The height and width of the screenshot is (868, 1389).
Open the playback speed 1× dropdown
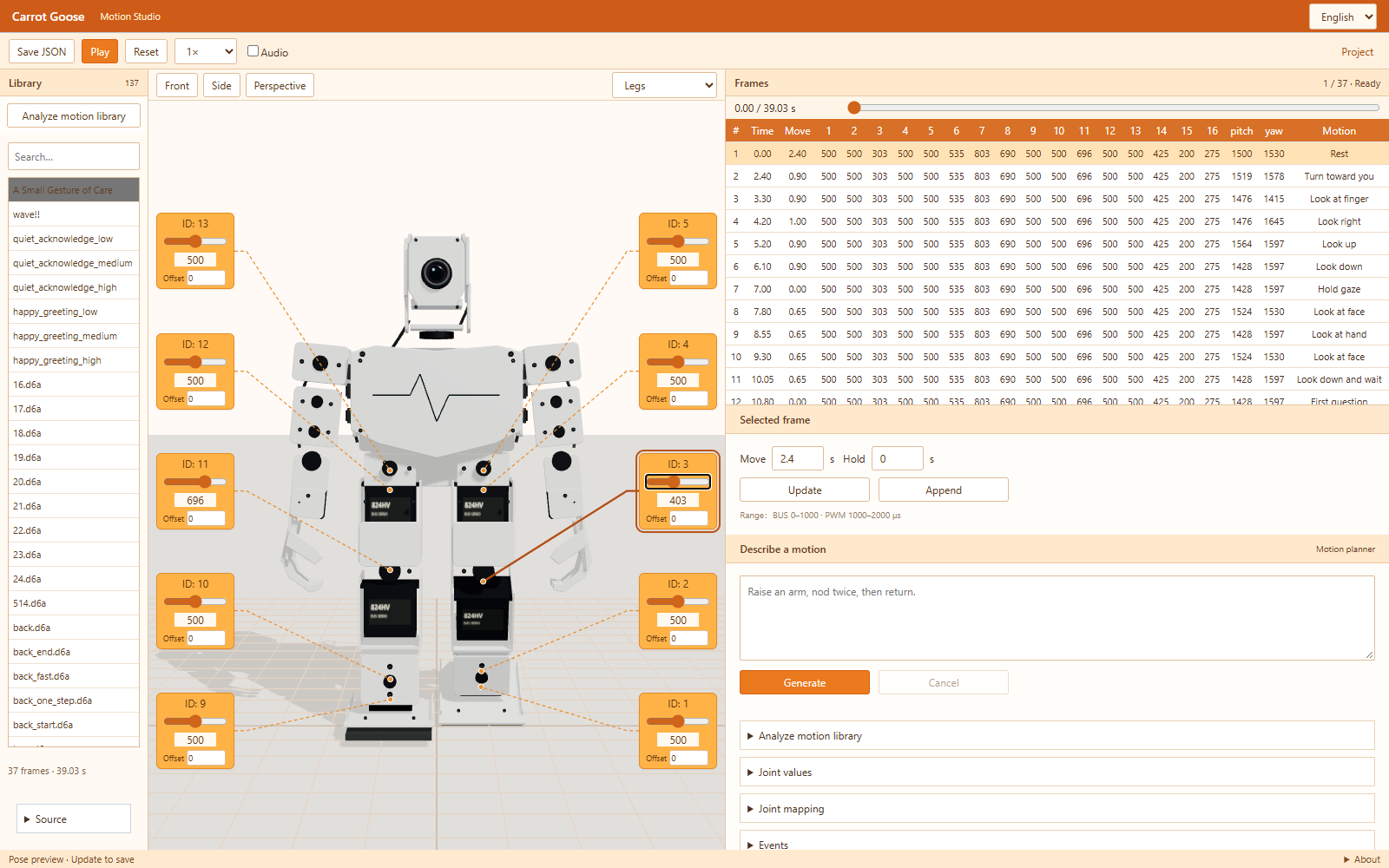(x=206, y=51)
